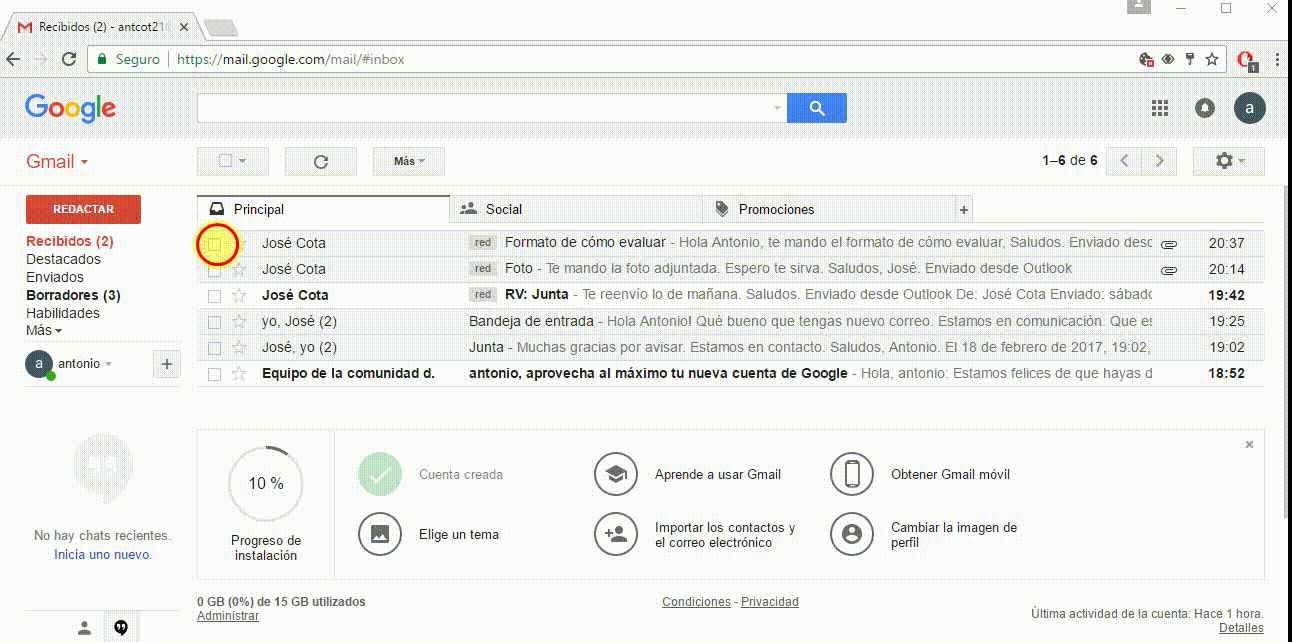The width and height of the screenshot is (1292, 642).
Task: Open the Enviados folder
Action: click(x=55, y=277)
